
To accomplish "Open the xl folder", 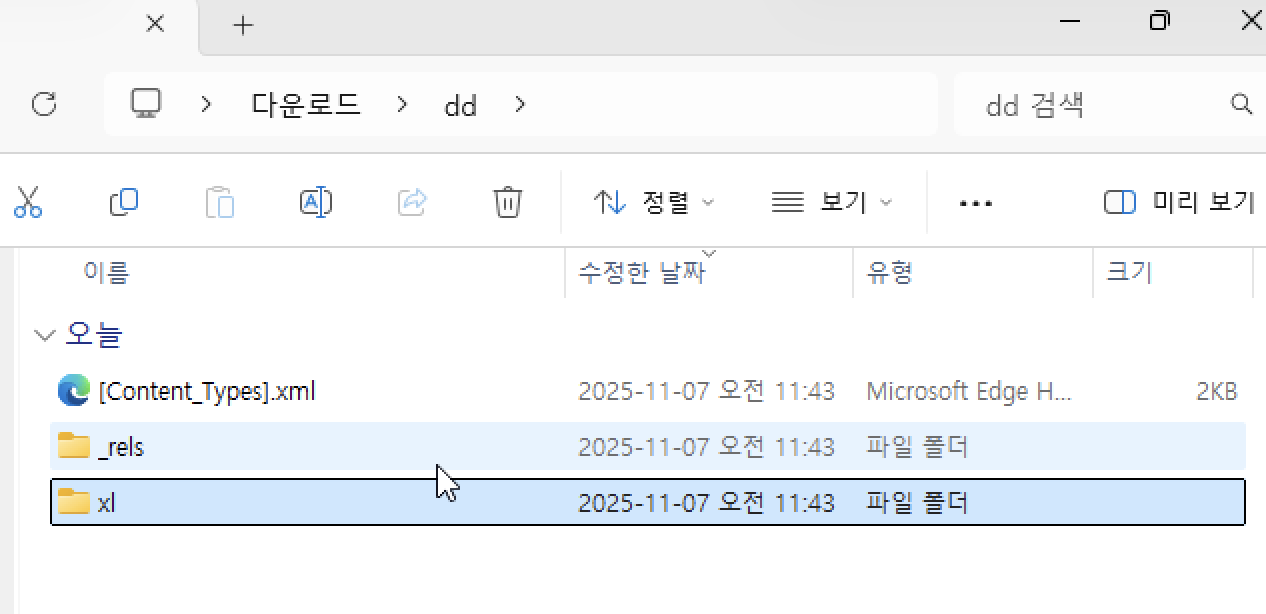I will [x=108, y=502].
